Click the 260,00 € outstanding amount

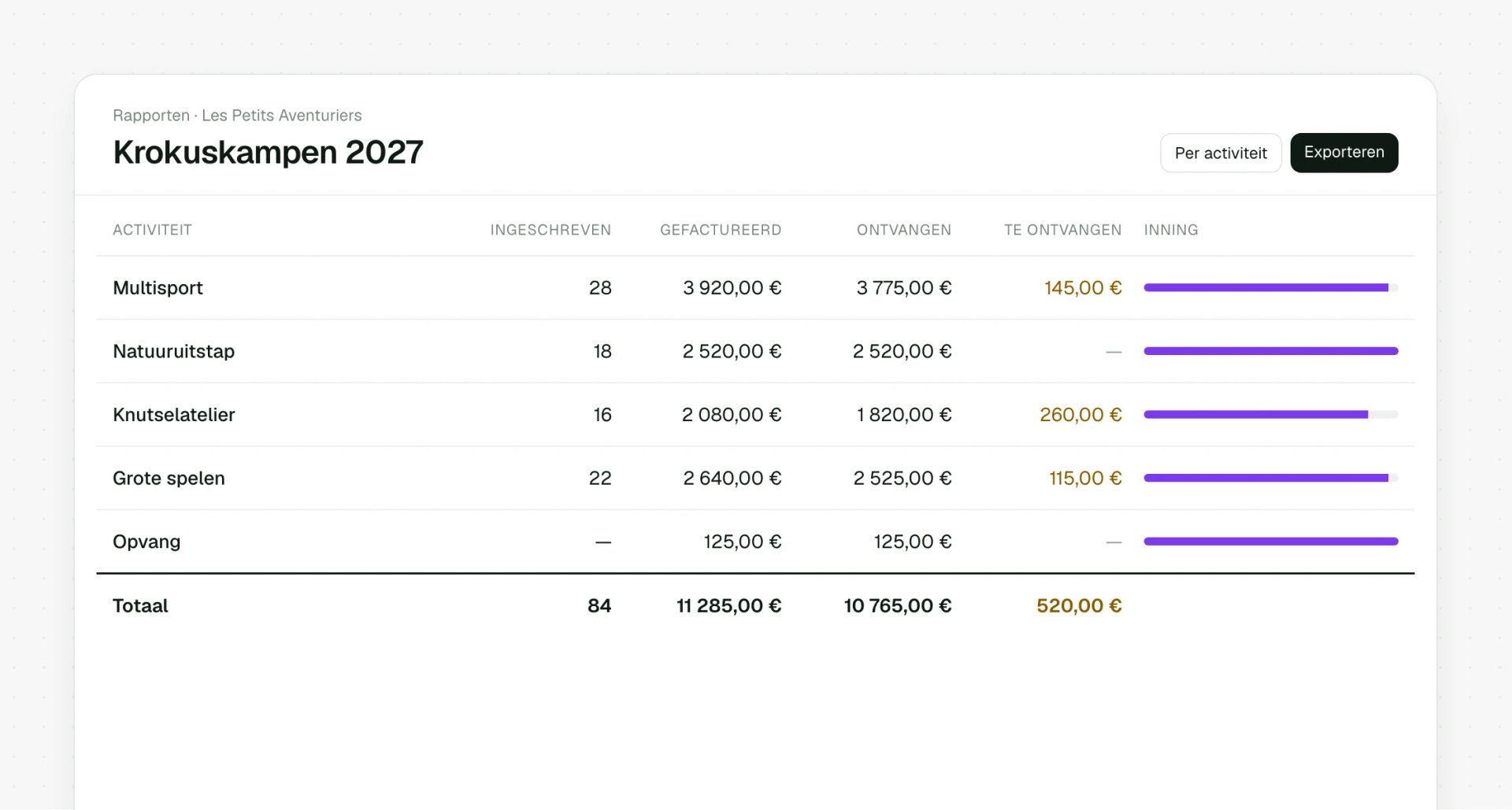click(1080, 415)
